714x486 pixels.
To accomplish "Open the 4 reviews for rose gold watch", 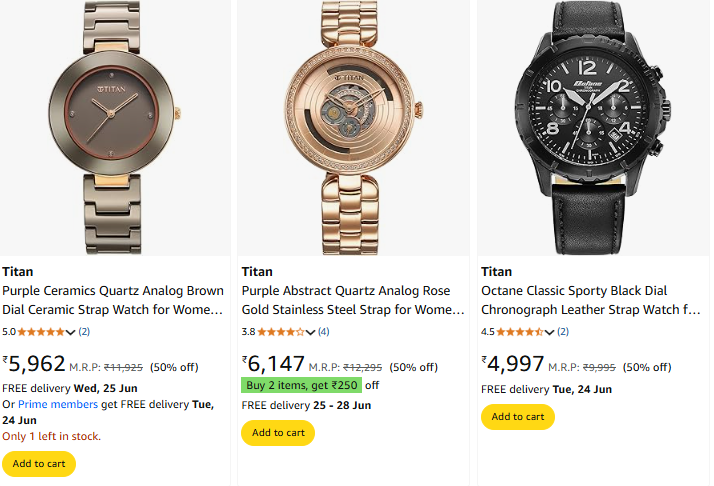I will pyautogui.click(x=323, y=331).
